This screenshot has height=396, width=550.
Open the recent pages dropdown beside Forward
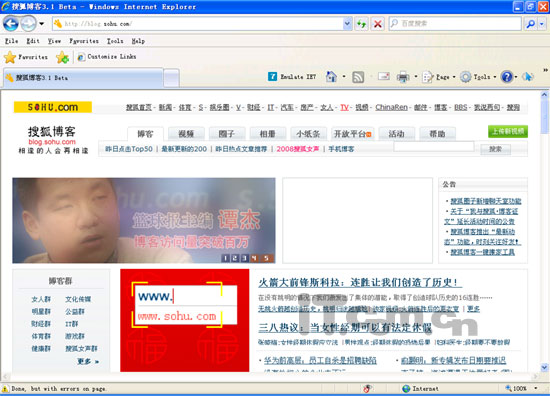41,24
